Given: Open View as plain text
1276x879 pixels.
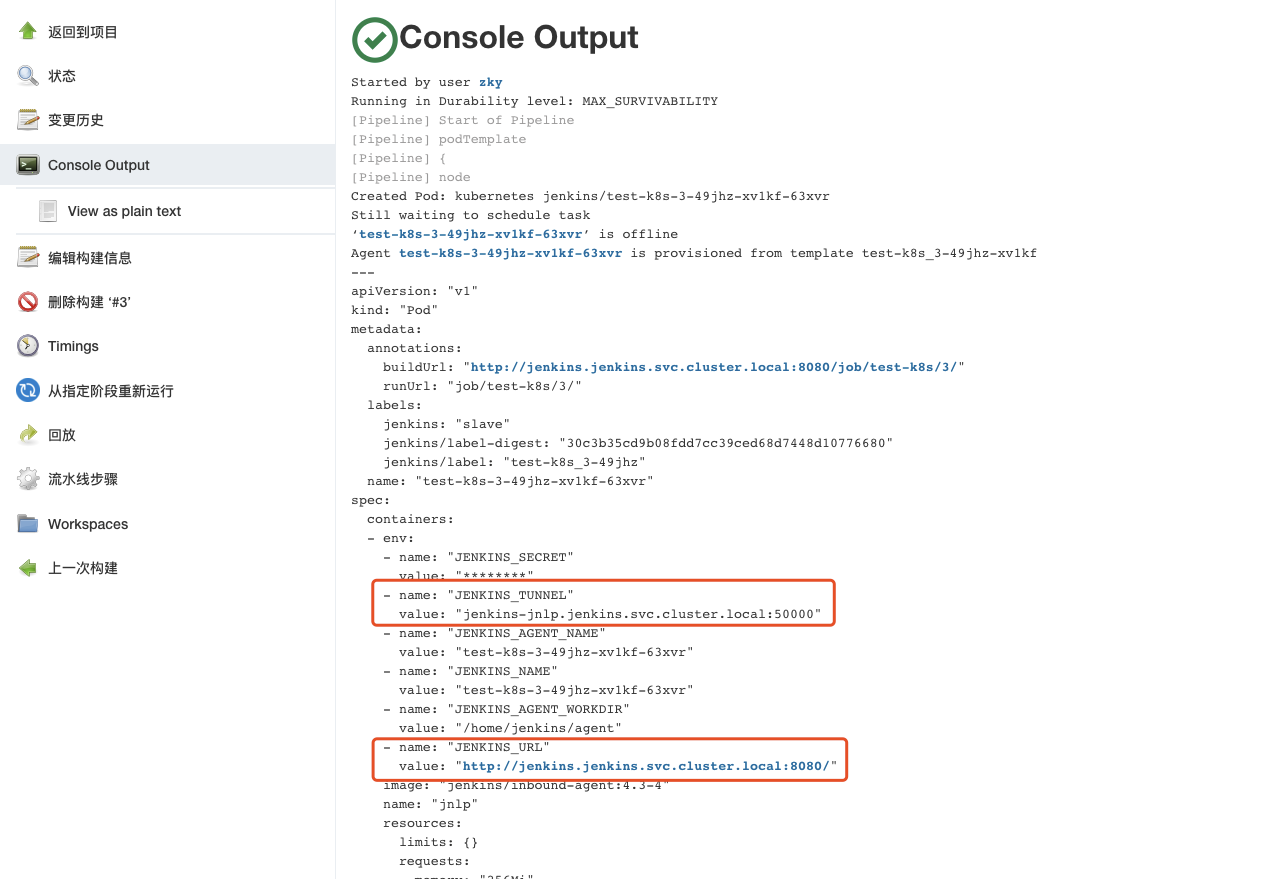Looking at the screenshot, I should pos(124,211).
